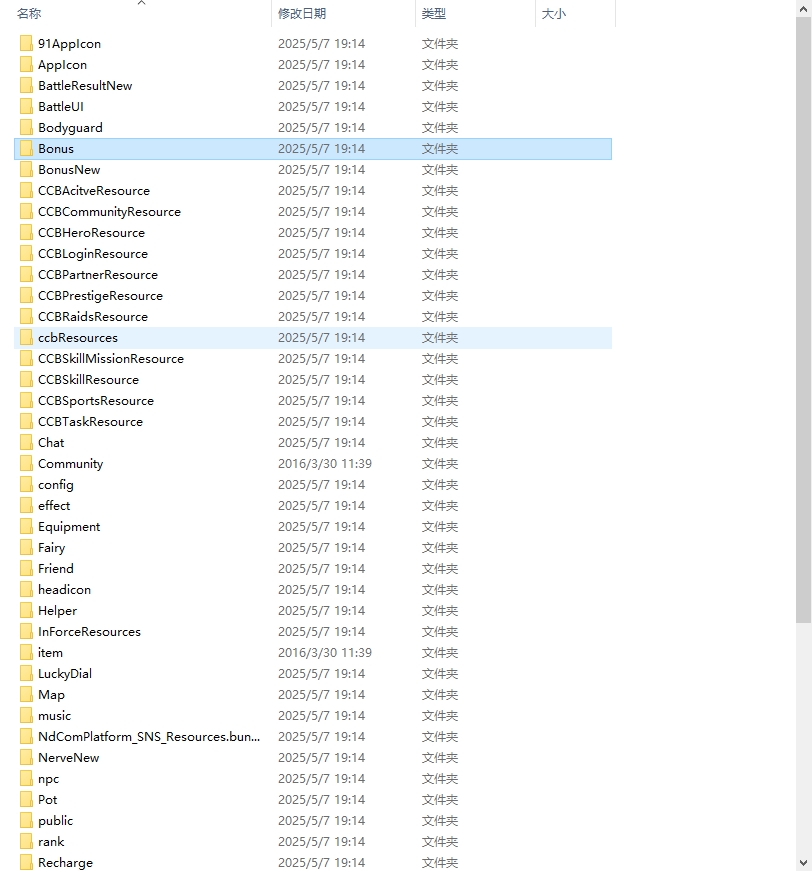Screen dimensions: 812x871
Task: Click the CCBRaidsResource folder icon
Action: [26, 317]
